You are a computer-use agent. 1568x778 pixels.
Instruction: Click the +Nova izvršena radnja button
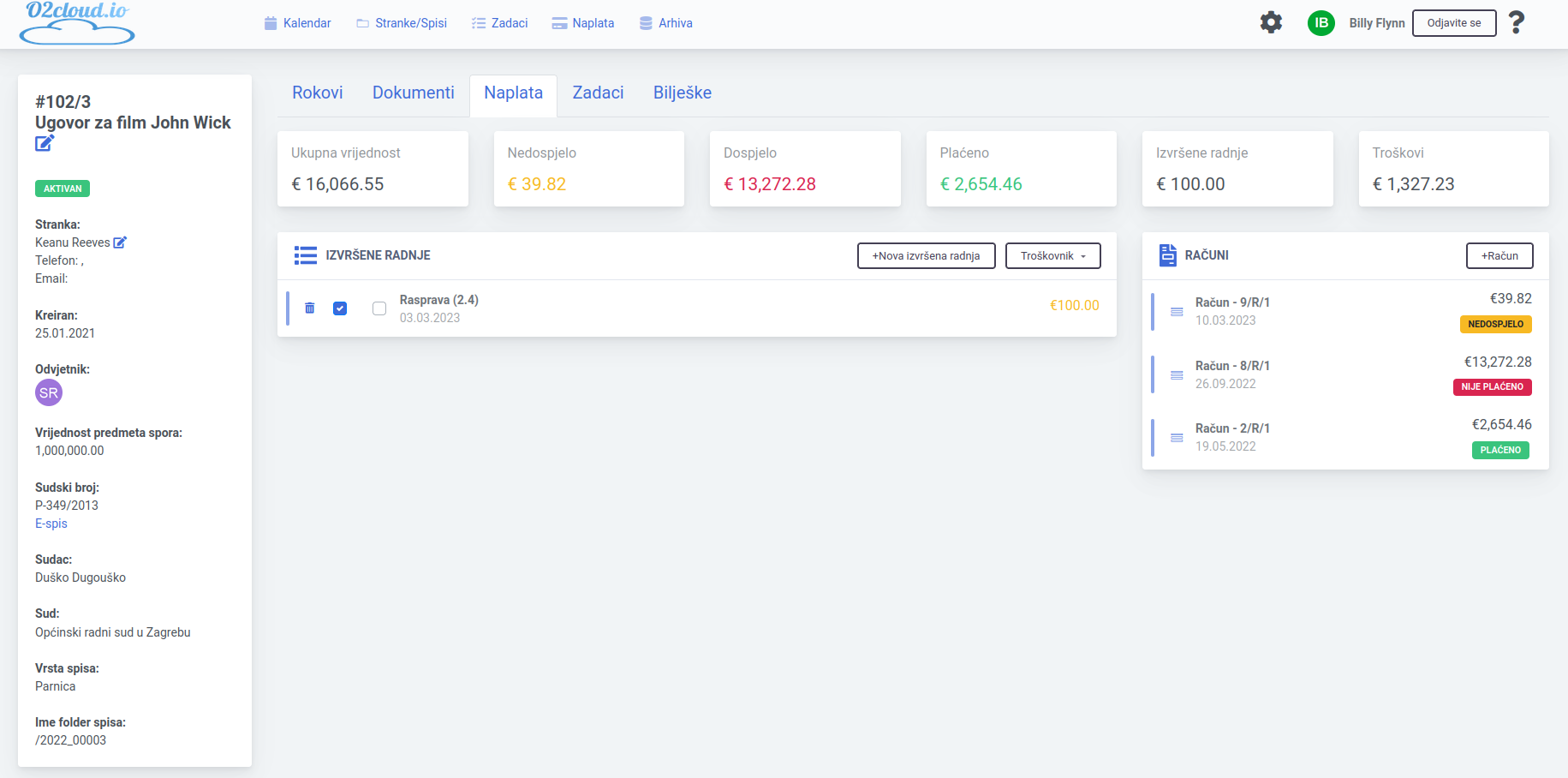pyautogui.click(x=926, y=256)
